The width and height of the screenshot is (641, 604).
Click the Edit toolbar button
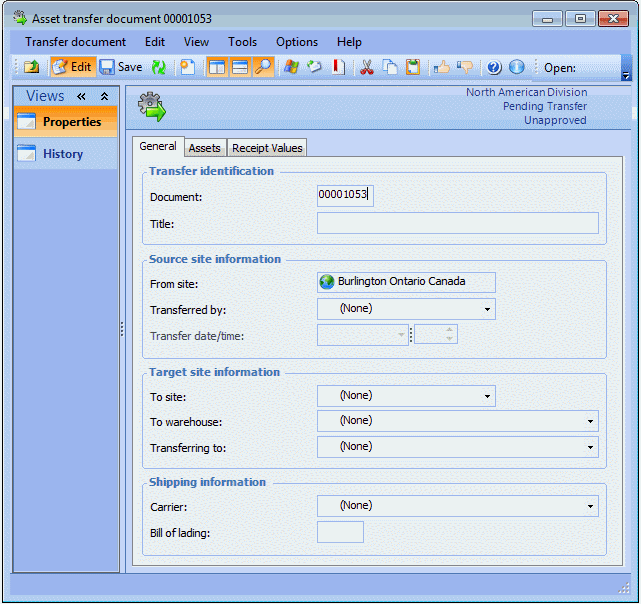click(x=71, y=67)
